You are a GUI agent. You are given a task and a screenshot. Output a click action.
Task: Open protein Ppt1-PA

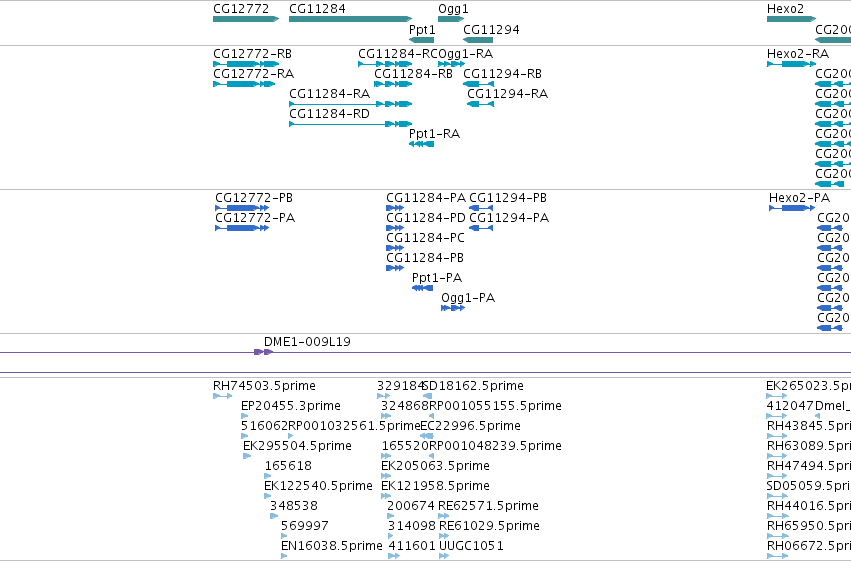click(x=422, y=288)
